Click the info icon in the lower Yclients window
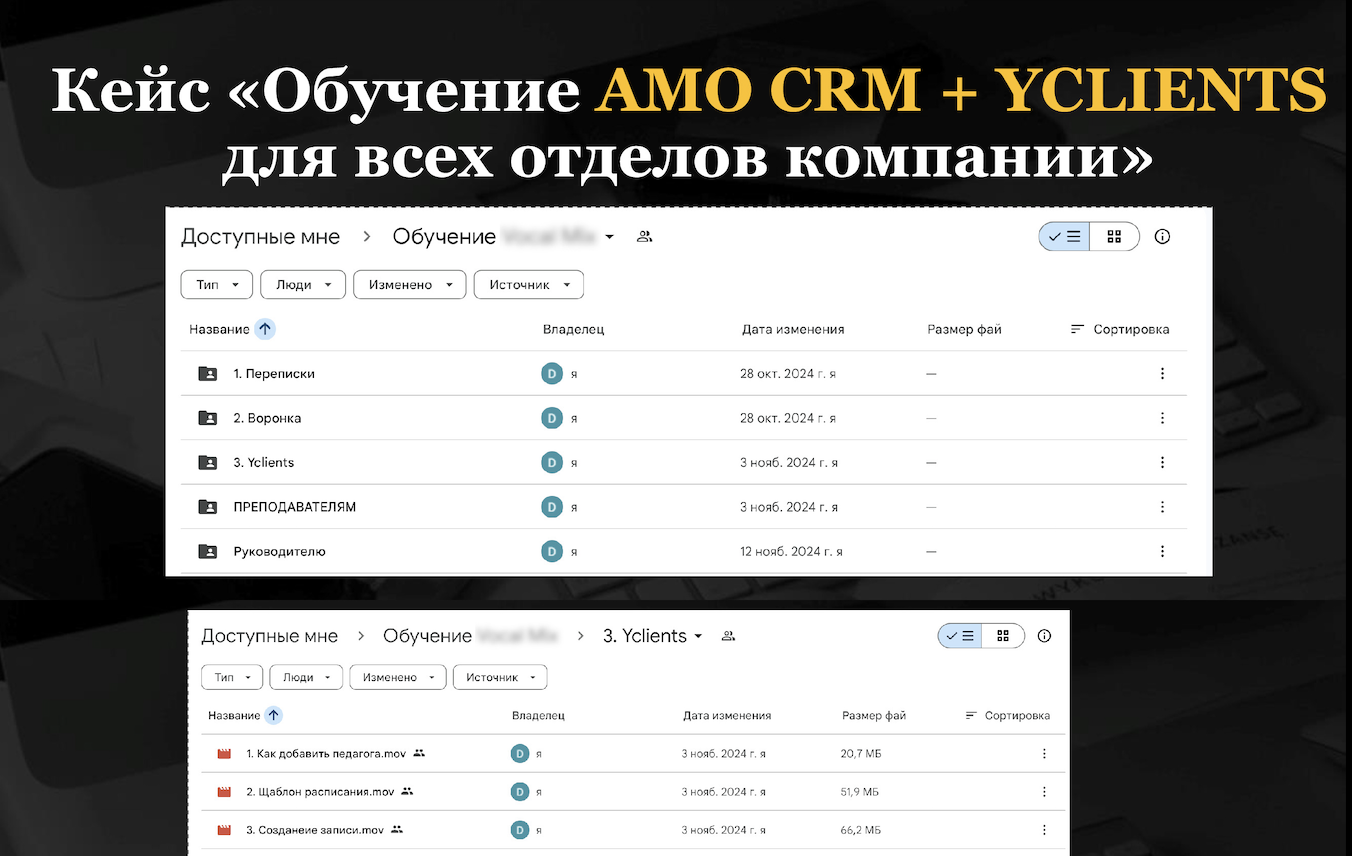Screen dimensions: 1352x856 (1045, 636)
